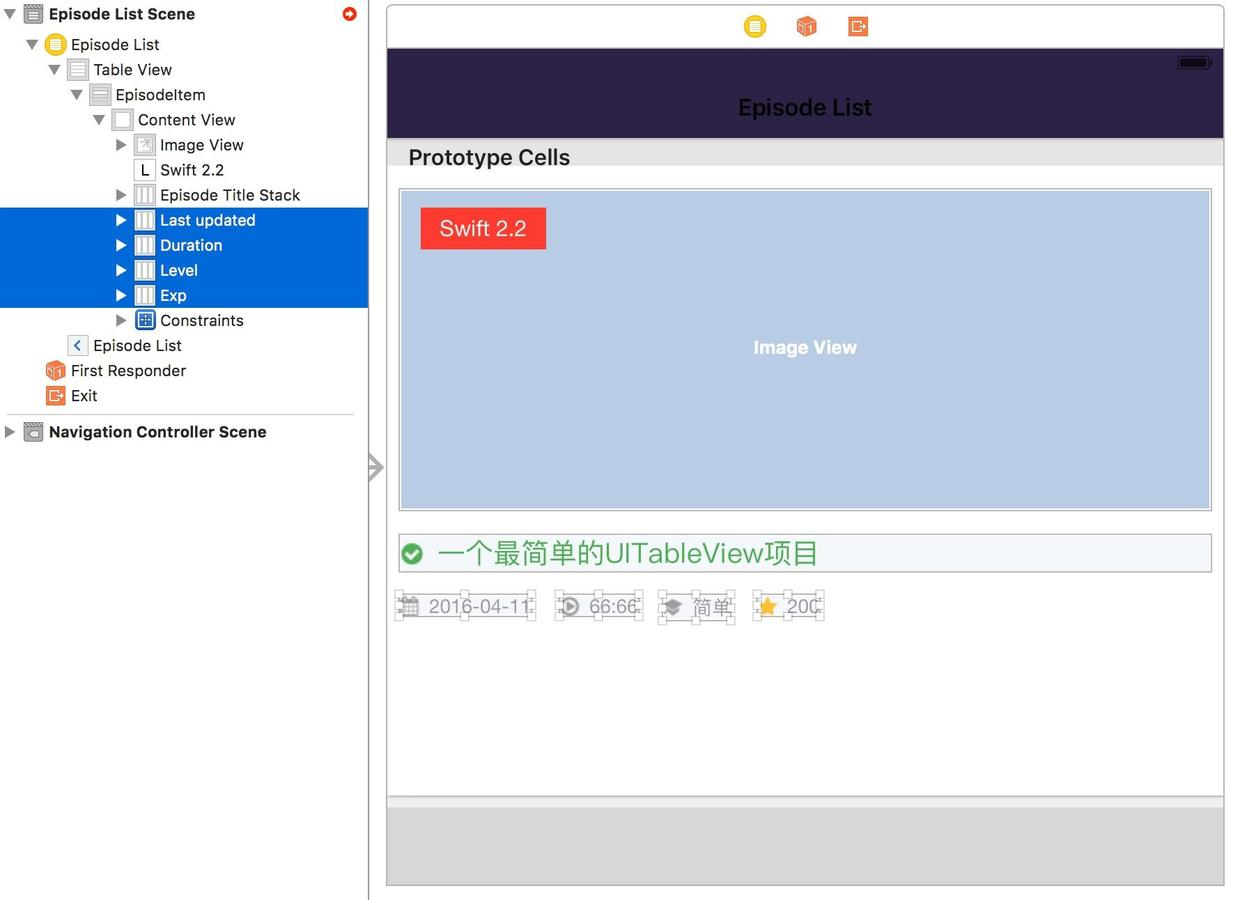This screenshot has width=1240, height=900.
Task: Click the Content View icon in outline
Action: [x=122, y=119]
